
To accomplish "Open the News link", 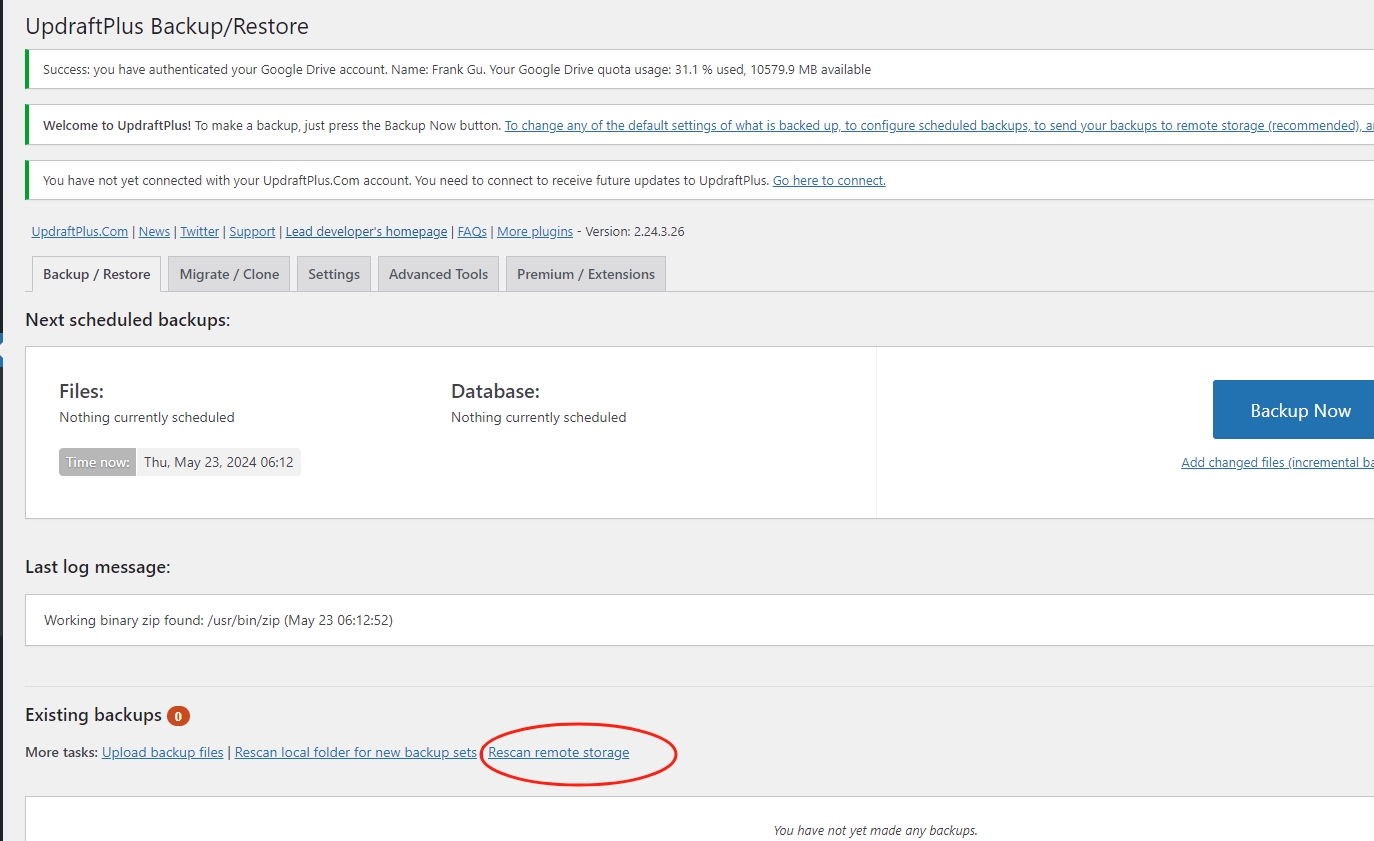I will tap(154, 231).
